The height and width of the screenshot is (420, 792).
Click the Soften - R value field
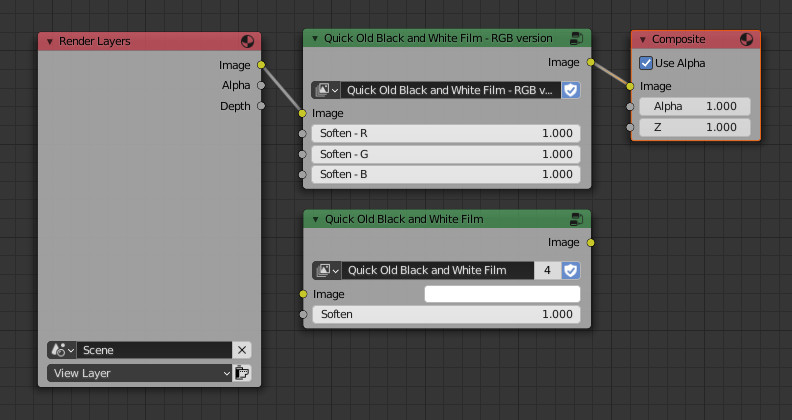[446, 133]
